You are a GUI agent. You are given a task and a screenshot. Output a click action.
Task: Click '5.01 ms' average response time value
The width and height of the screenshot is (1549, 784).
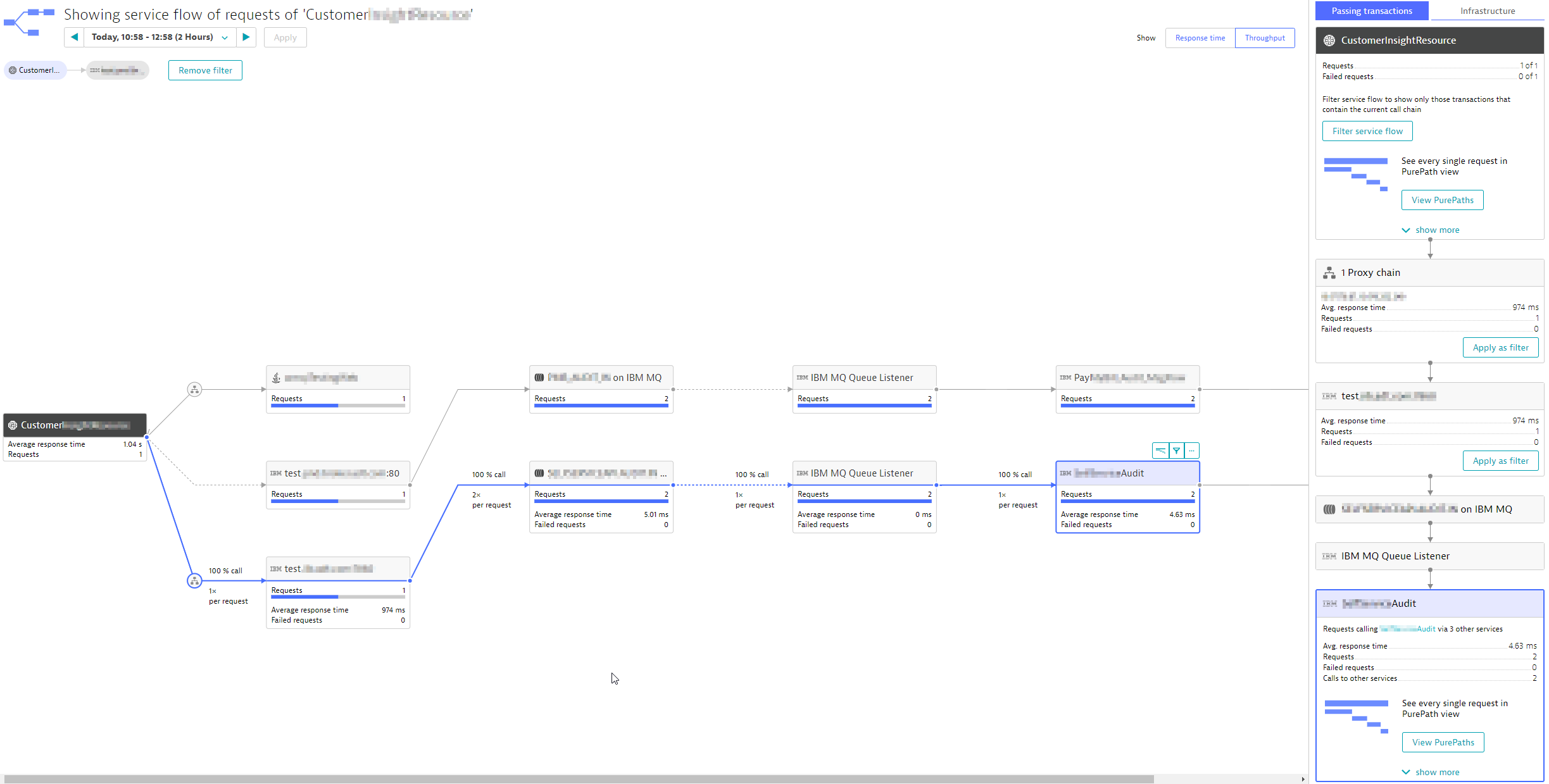[656, 514]
